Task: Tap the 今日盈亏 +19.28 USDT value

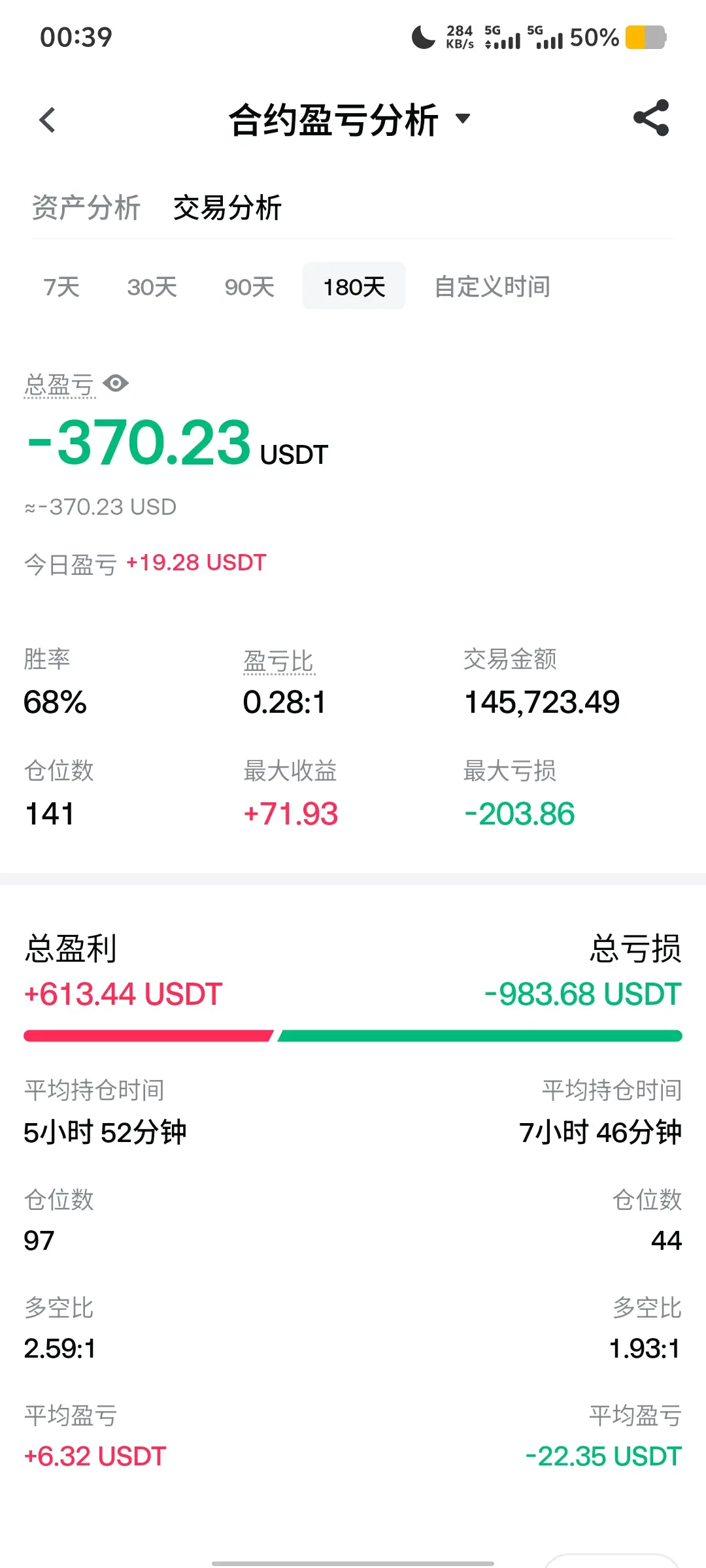Action: 195,563
